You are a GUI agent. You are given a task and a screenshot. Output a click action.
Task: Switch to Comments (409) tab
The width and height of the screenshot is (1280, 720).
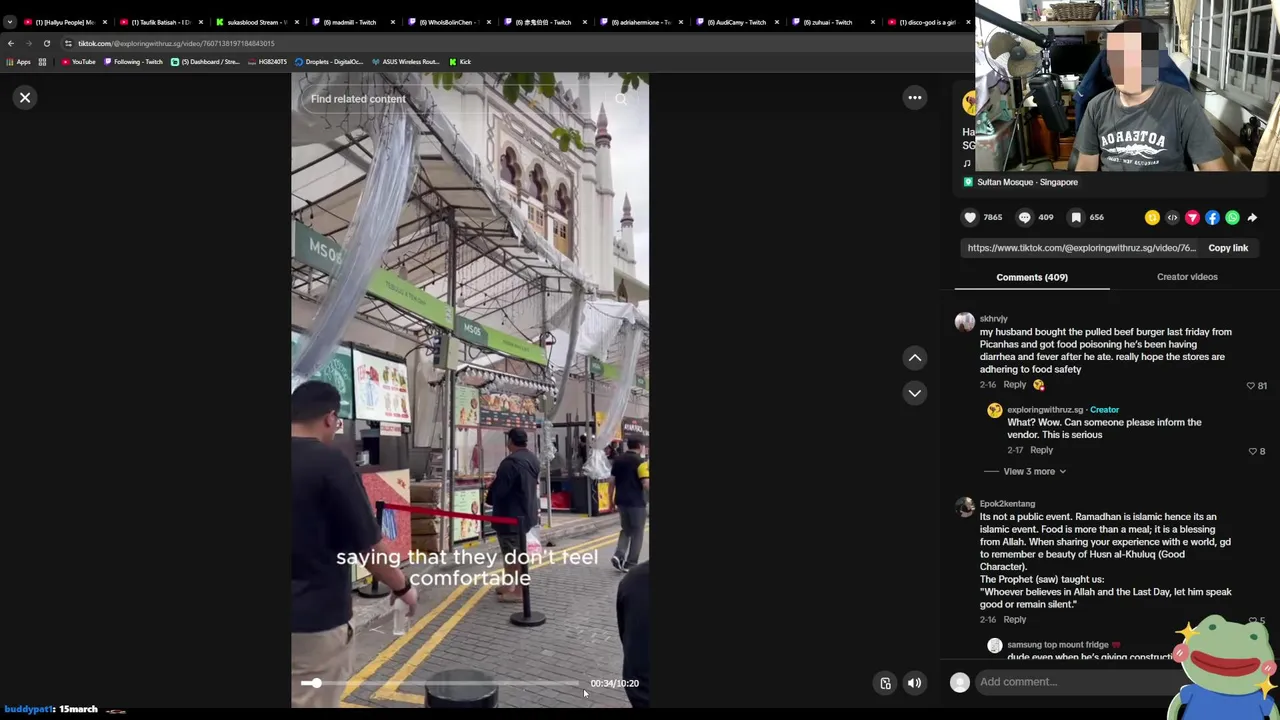coord(1032,277)
